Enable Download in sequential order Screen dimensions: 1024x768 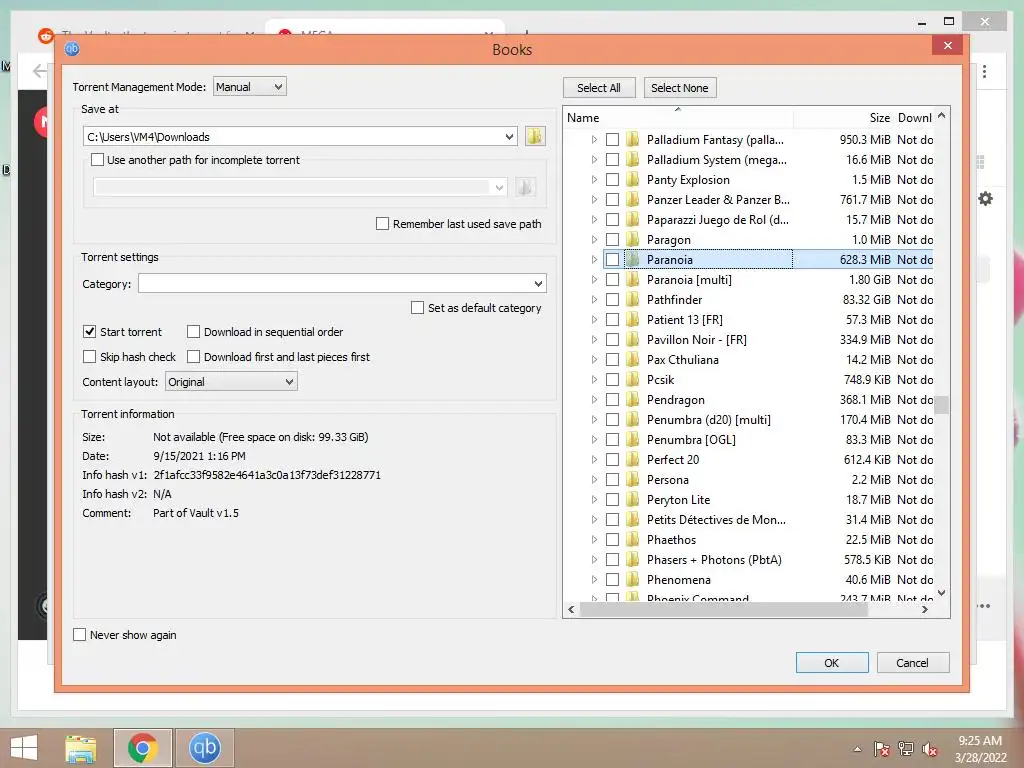pos(193,332)
